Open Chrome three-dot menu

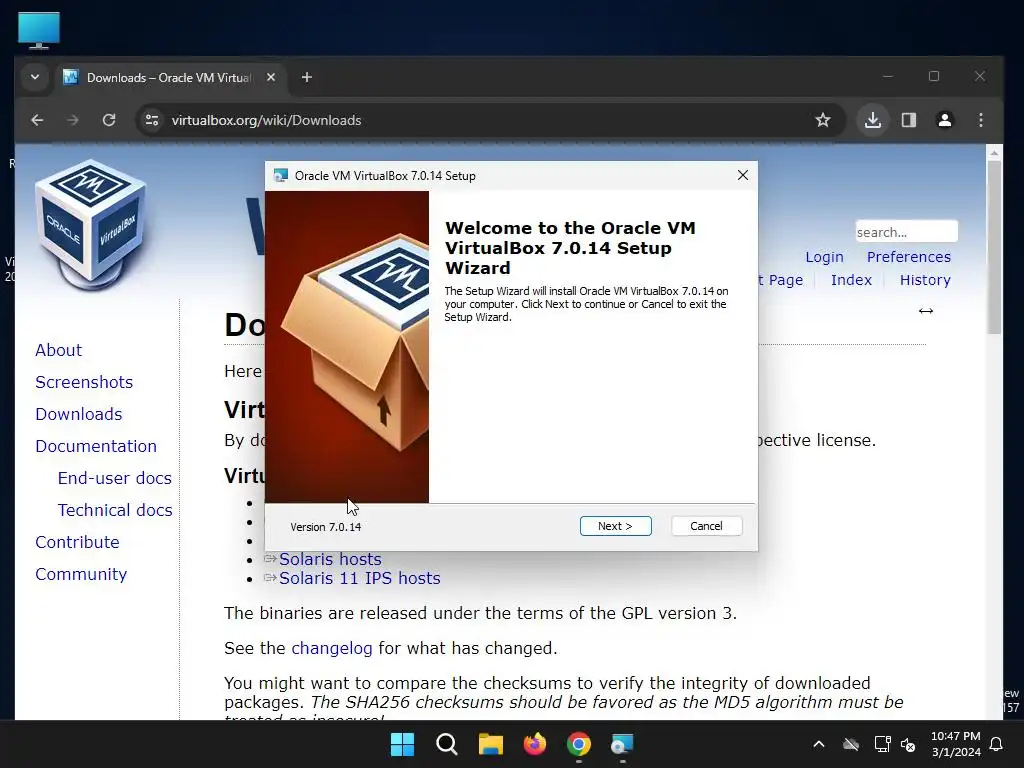pos(980,120)
